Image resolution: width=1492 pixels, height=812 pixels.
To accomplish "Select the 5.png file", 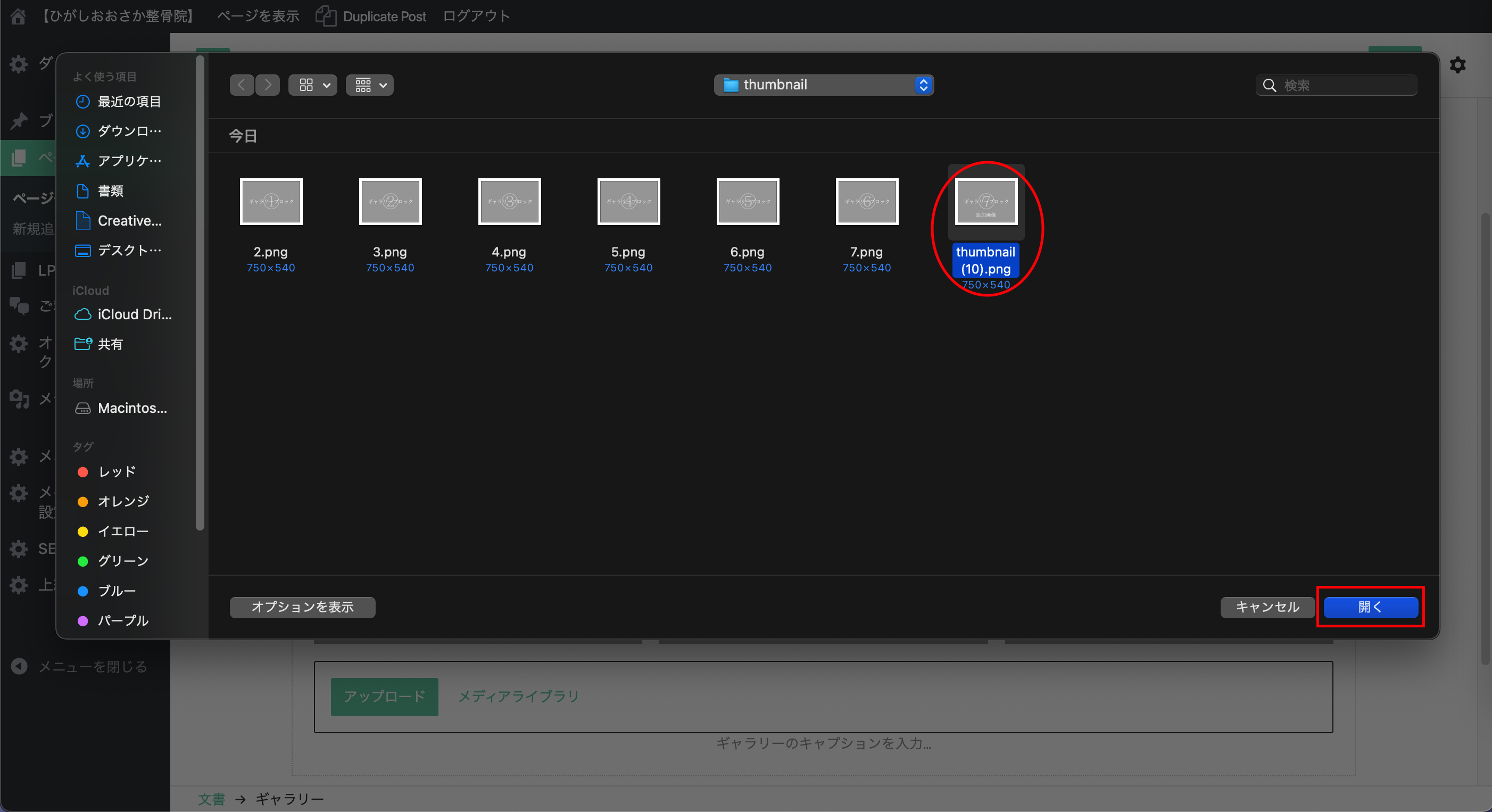I will coord(628,202).
